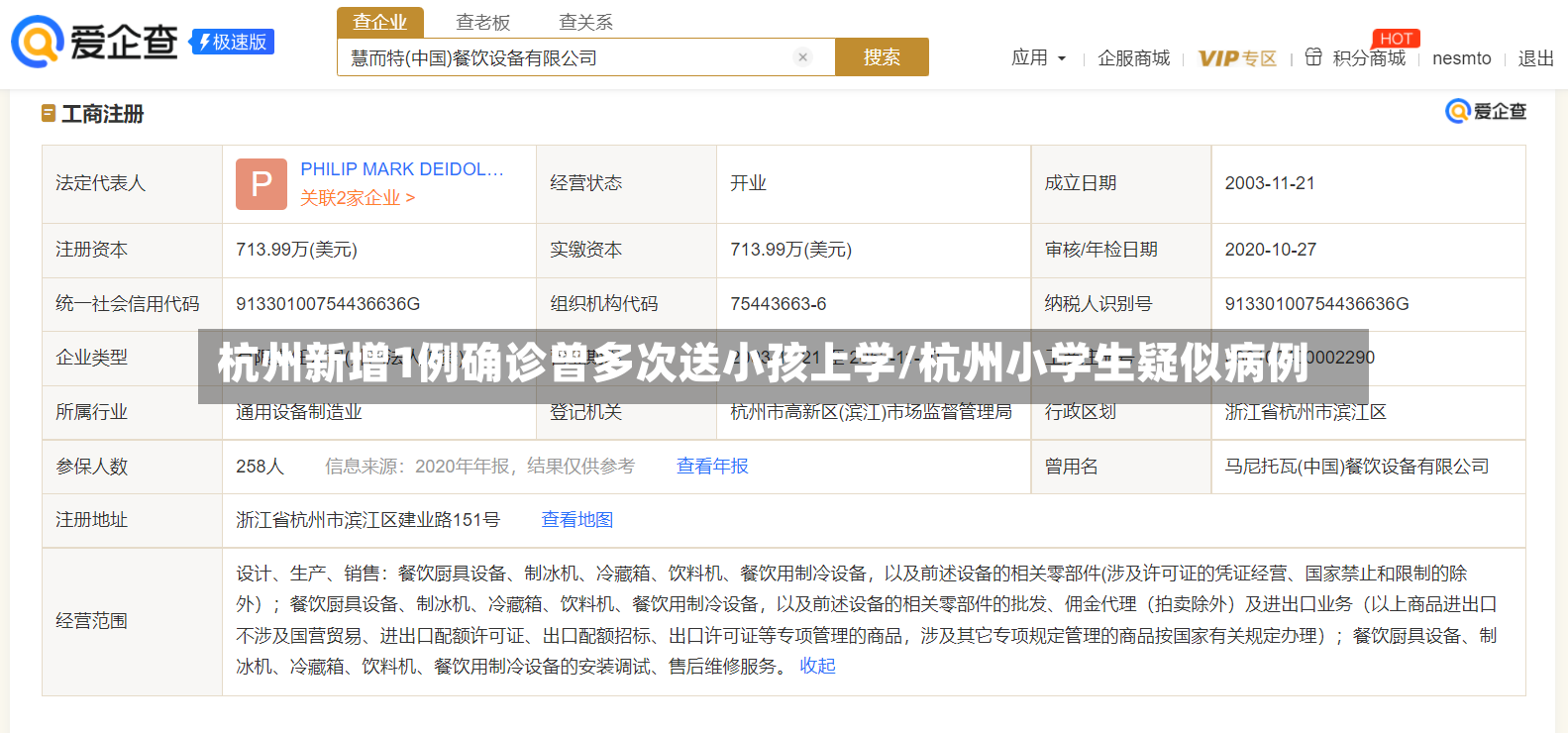Click the 搜索 button

point(882,57)
